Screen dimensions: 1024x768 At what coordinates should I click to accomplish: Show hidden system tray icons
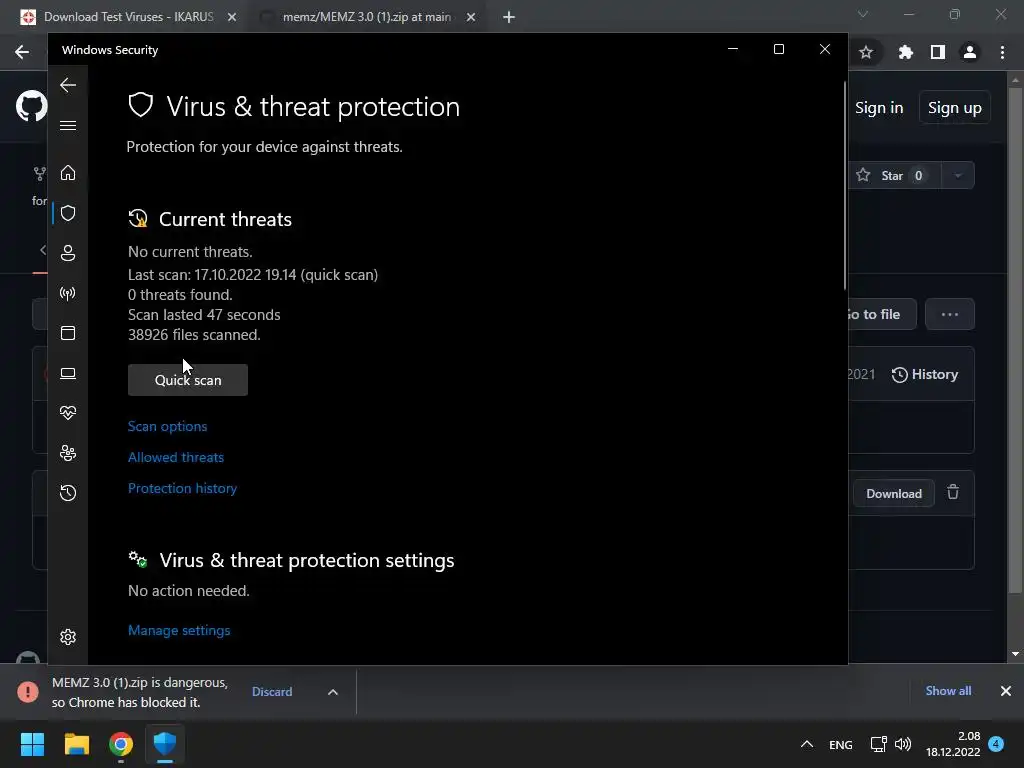coord(807,744)
